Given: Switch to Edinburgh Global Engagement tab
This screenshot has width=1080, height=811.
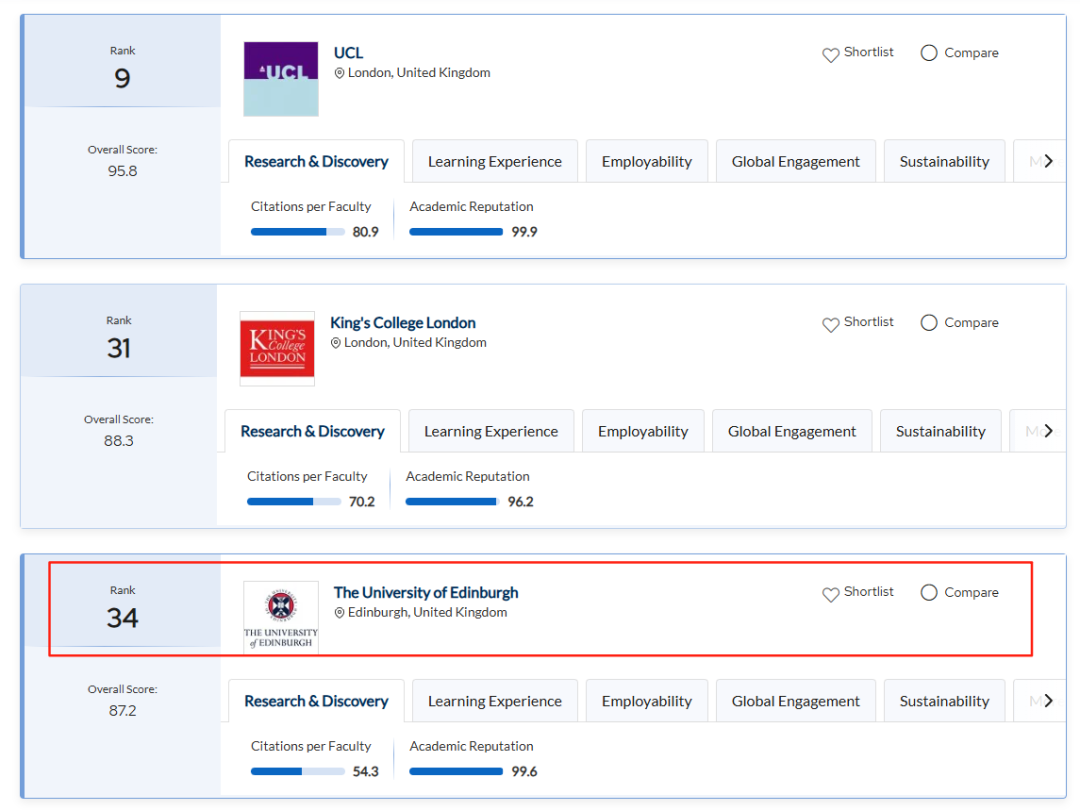Looking at the screenshot, I should click(x=796, y=701).
